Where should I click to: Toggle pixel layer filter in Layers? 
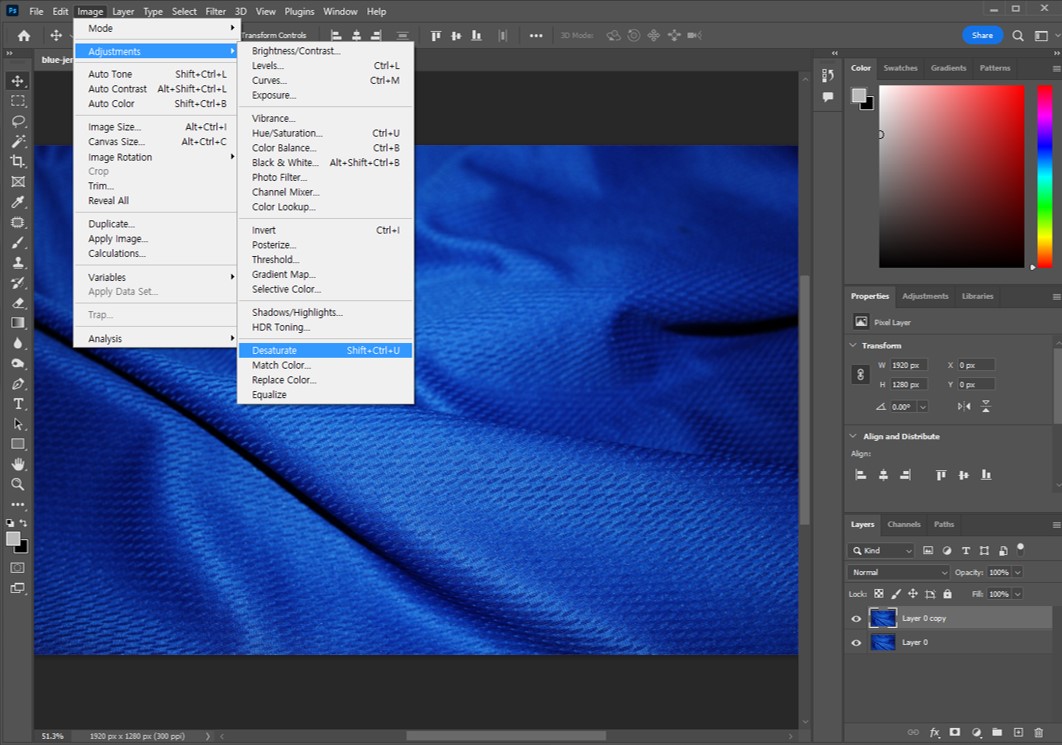[928, 551]
